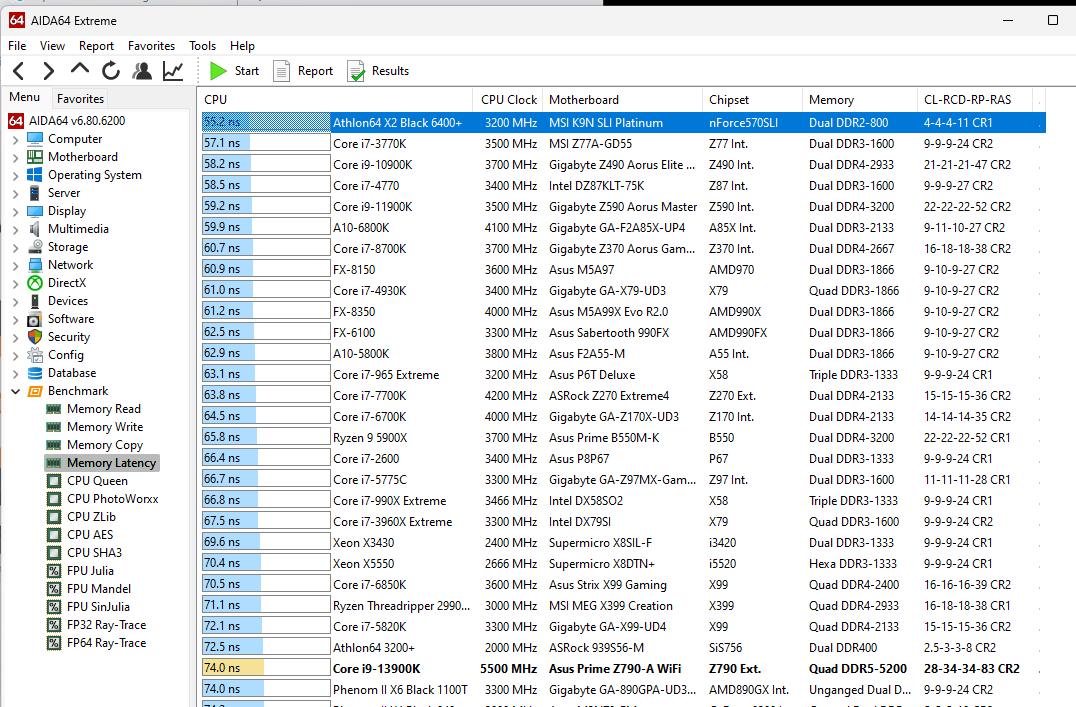Open the View menu
The image size is (1076, 707).
pos(52,46)
